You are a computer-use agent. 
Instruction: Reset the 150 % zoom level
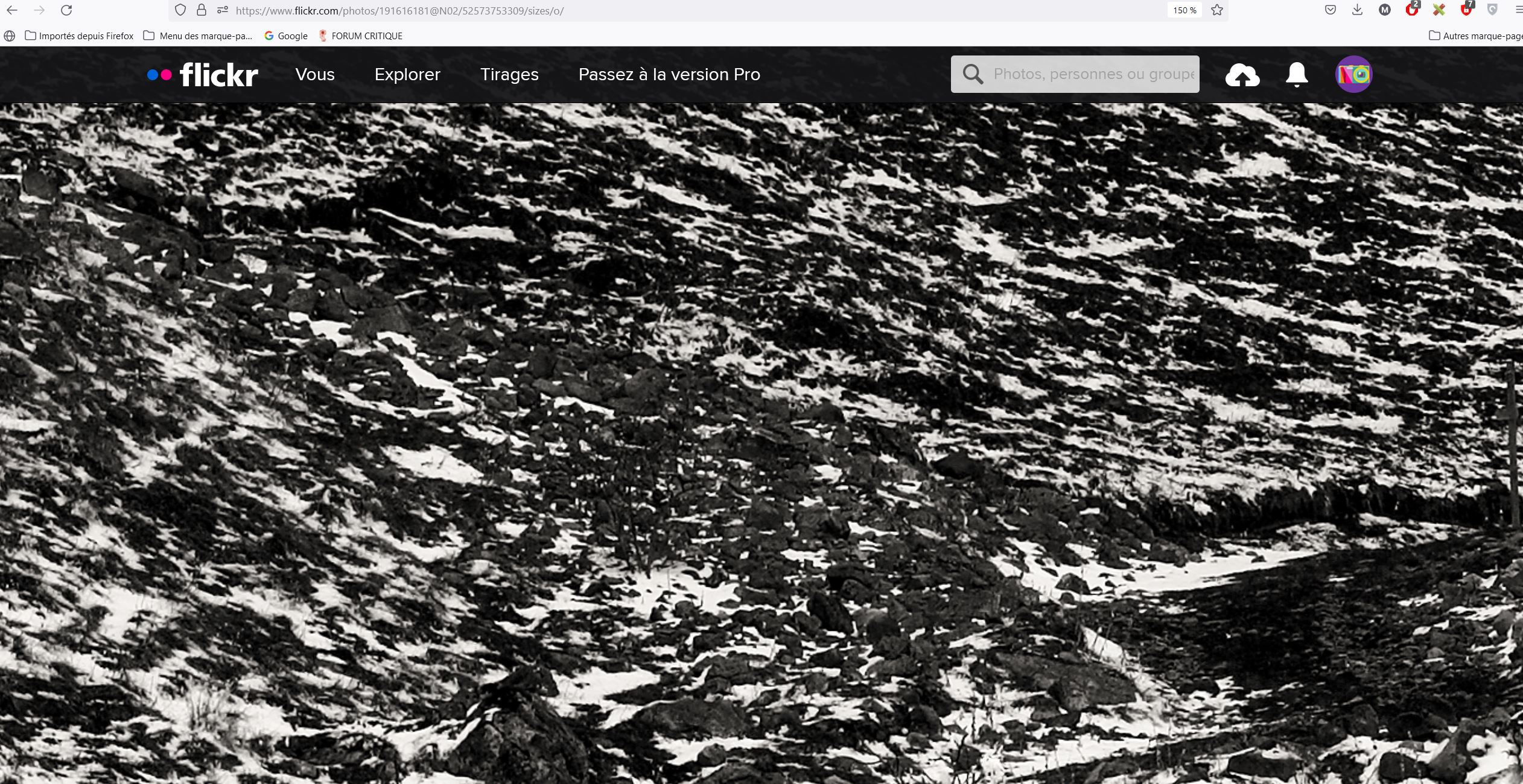coord(1184,10)
